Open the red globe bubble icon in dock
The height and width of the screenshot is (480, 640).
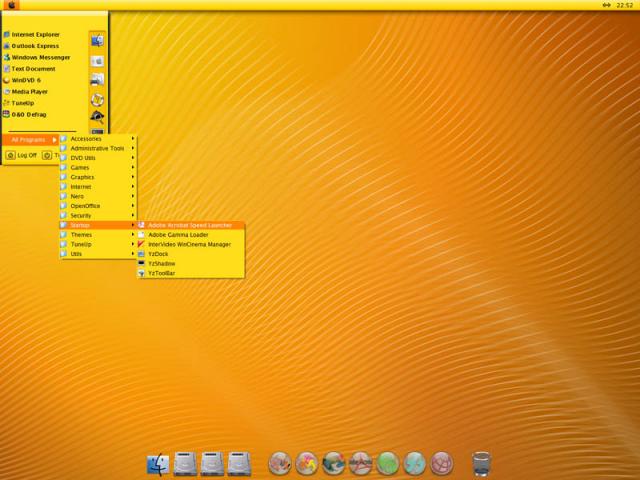(441, 463)
